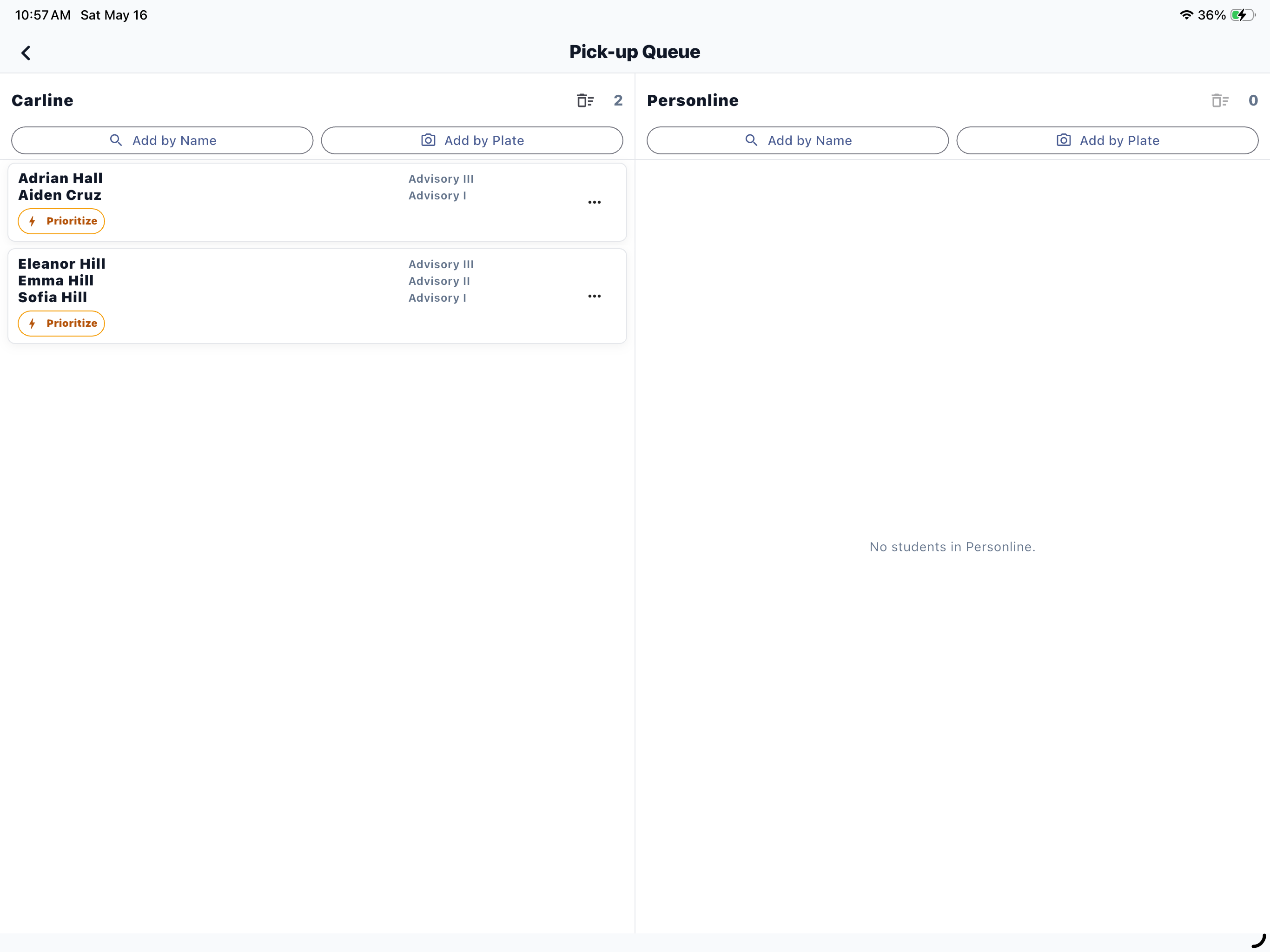1270x952 pixels.
Task: Select student name Sofia Hill
Action: [53, 297]
